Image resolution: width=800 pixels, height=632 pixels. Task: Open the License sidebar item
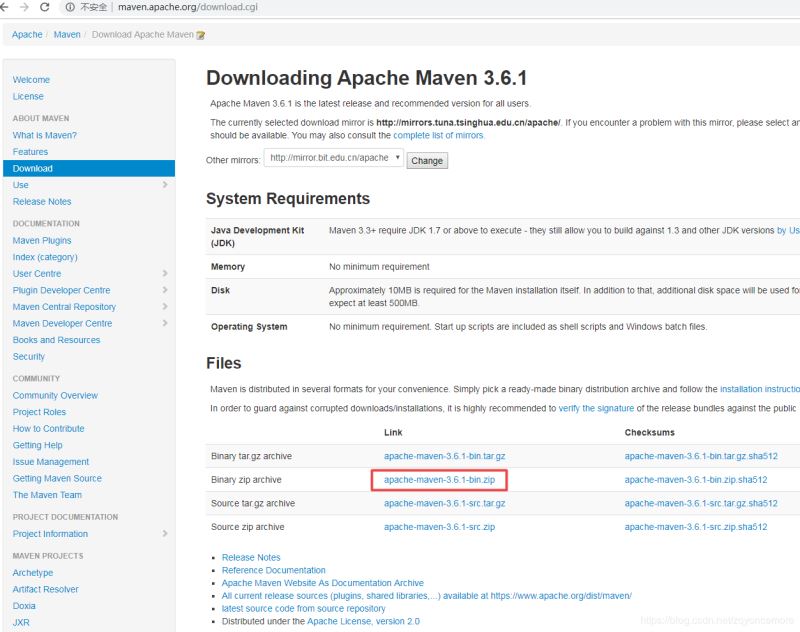(28, 96)
